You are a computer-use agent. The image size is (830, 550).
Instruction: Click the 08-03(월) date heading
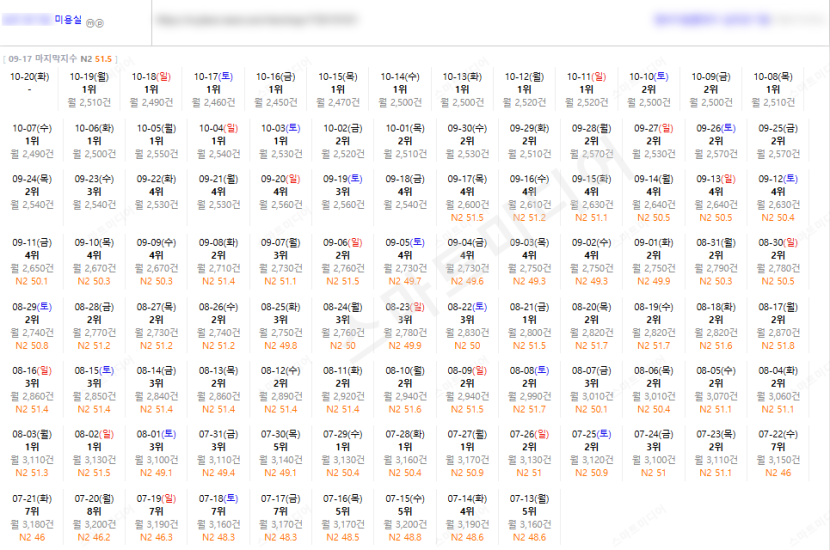coord(32,434)
